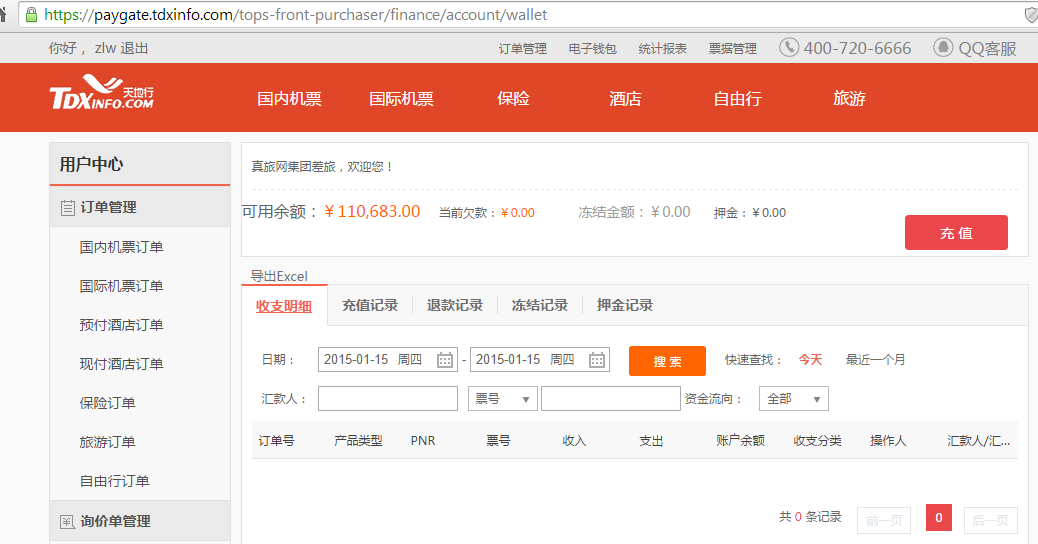
Task: Open 旅游订单 in sidebar
Action: (x=107, y=442)
